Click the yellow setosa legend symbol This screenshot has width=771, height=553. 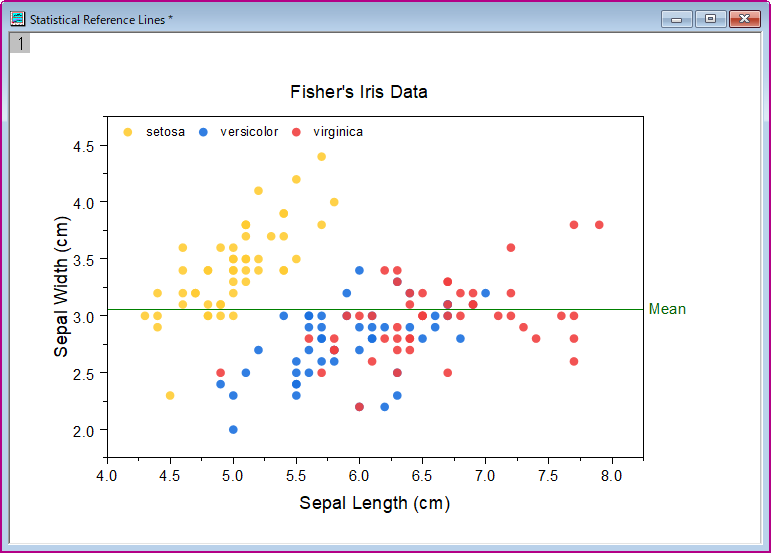pyautogui.click(x=128, y=132)
